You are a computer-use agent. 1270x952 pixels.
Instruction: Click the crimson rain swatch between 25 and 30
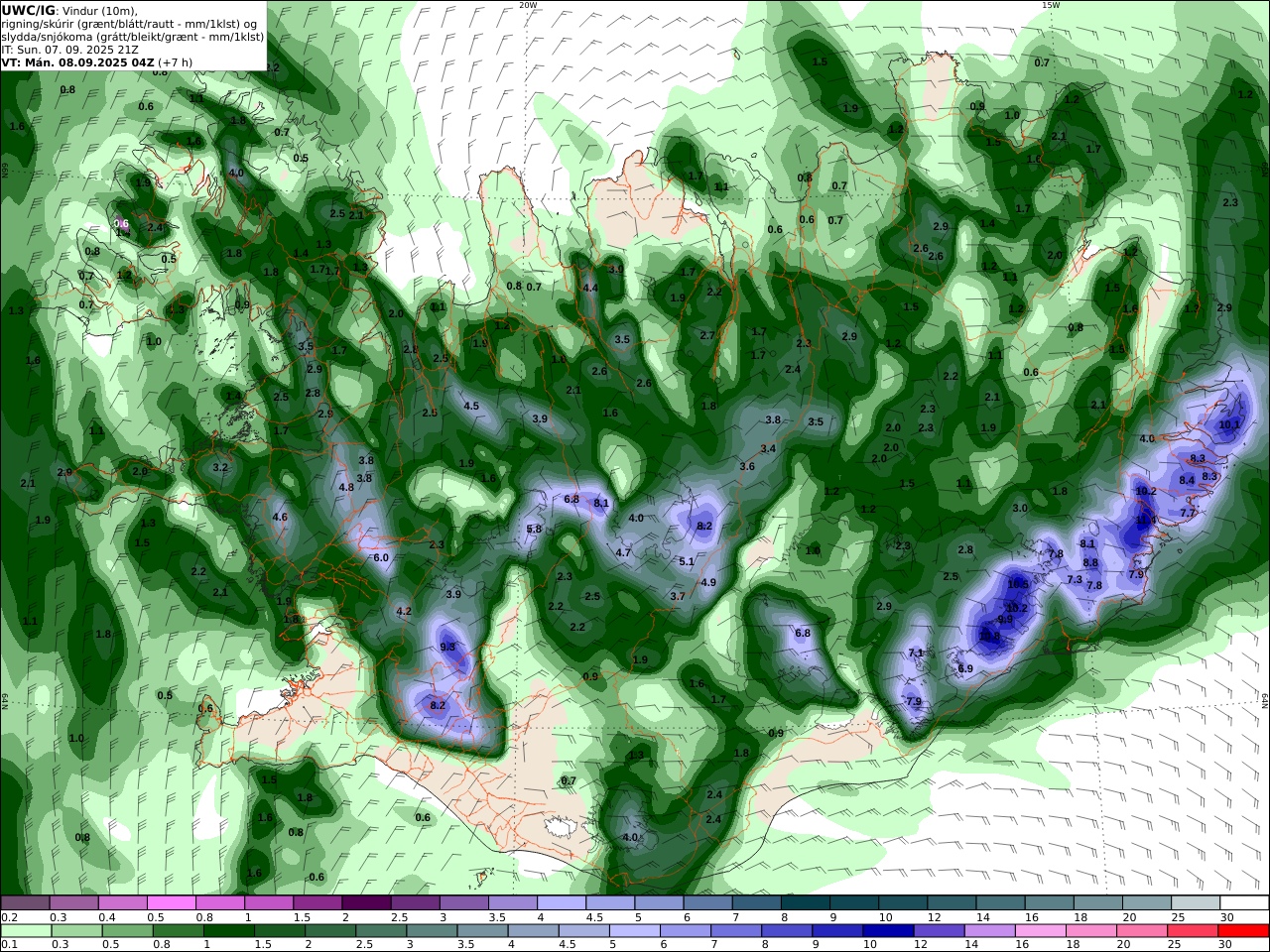coord(1193,931)
